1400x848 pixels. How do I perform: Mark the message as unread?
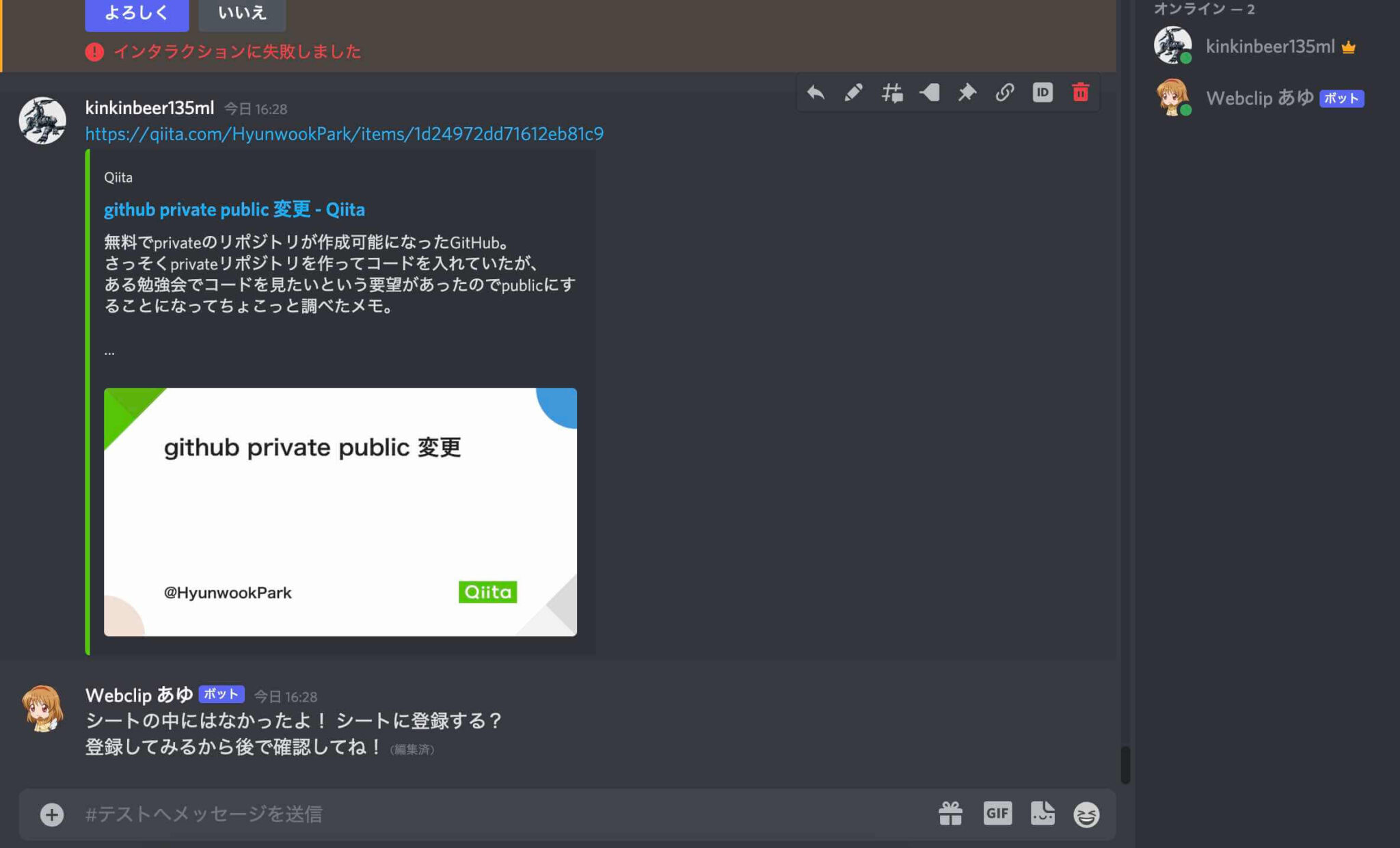click(x=930, y=92)
